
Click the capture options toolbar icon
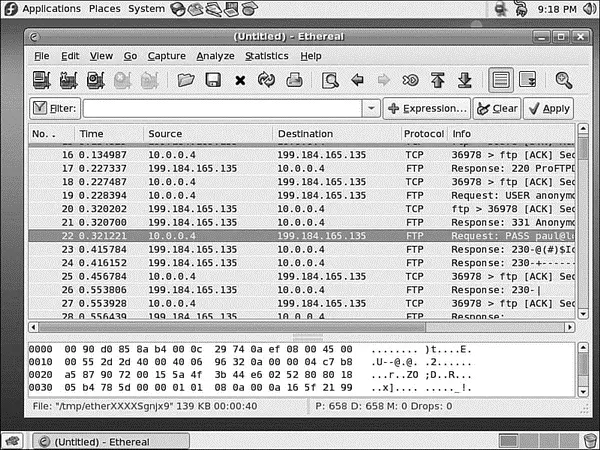tap(68, 80)
